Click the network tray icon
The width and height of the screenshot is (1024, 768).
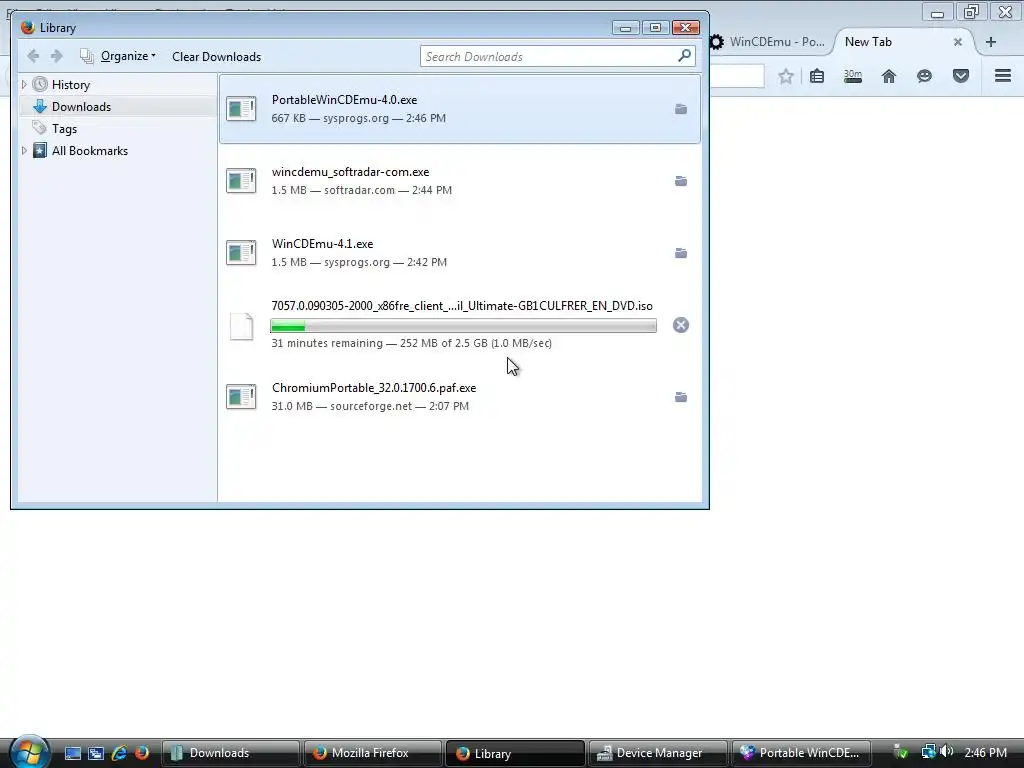[928, 752]
